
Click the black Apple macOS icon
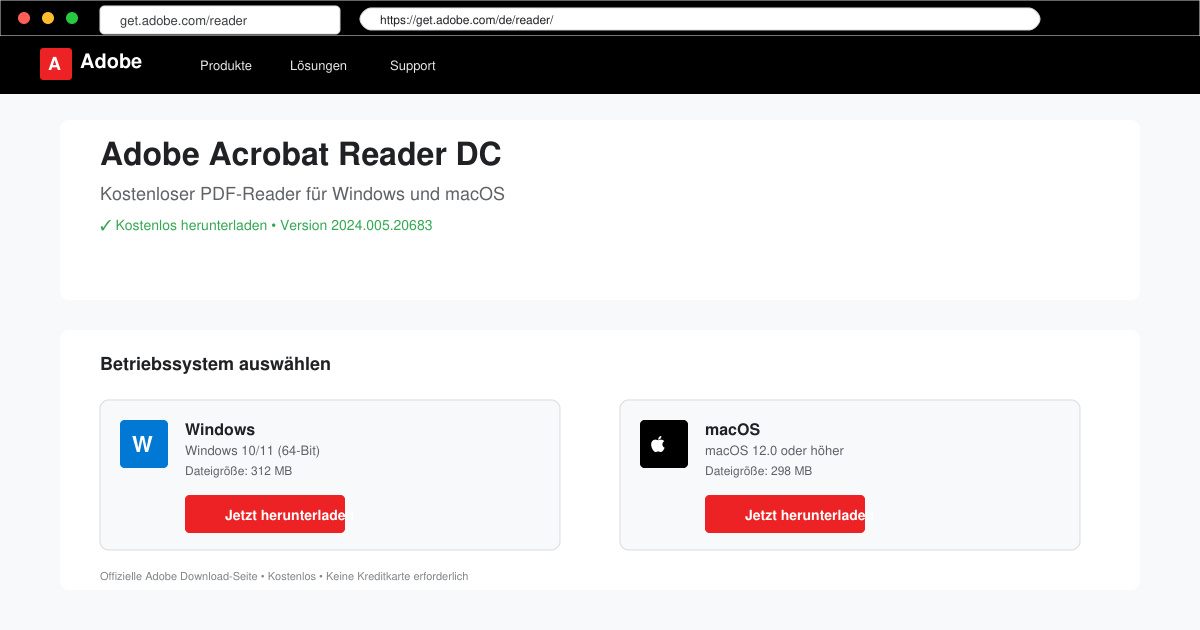pos(664,444)
